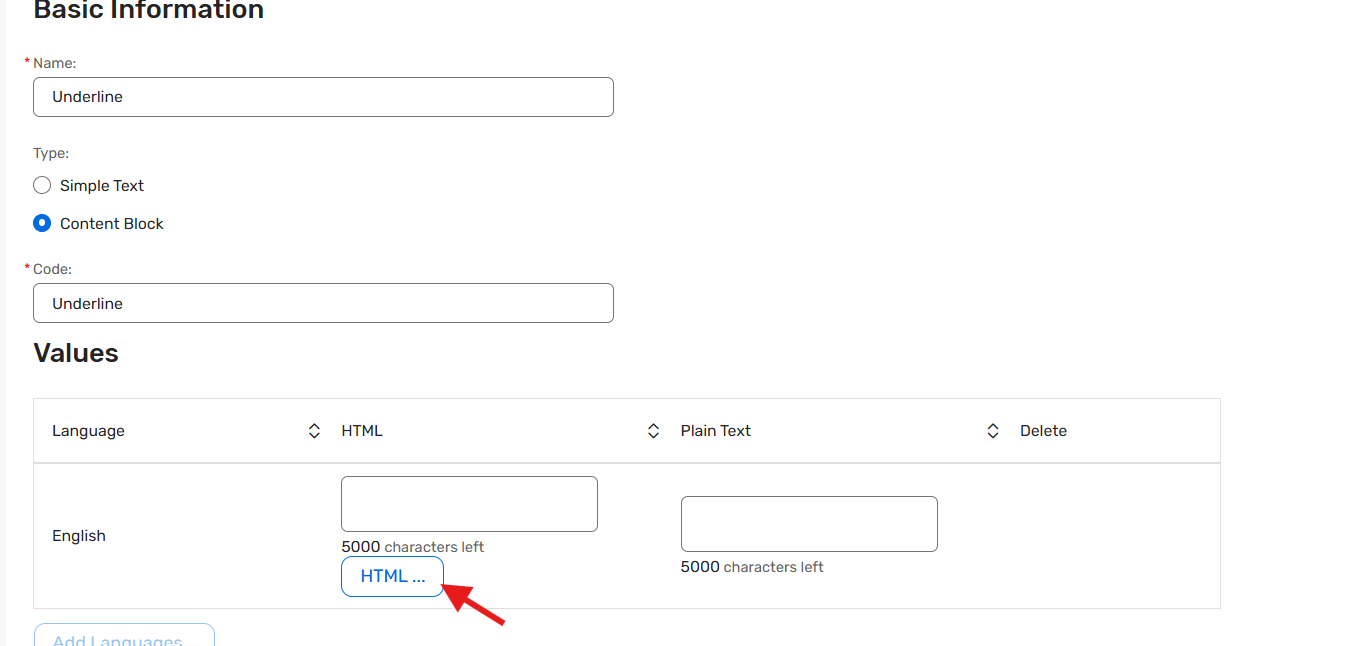Click the Simple Text option label

coord(102,186)
